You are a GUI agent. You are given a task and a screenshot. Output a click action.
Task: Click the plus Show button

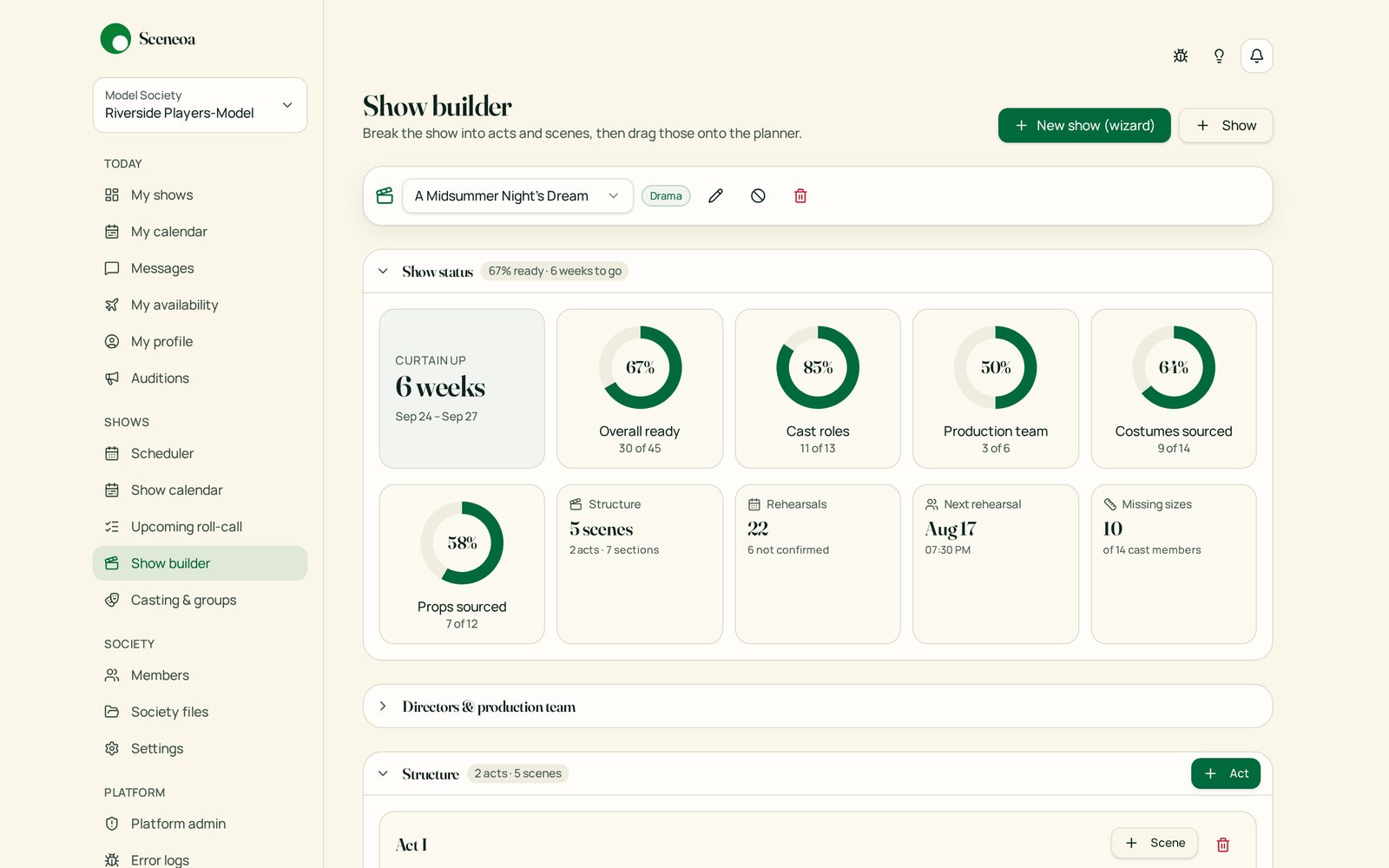(x=1225, y=126)
